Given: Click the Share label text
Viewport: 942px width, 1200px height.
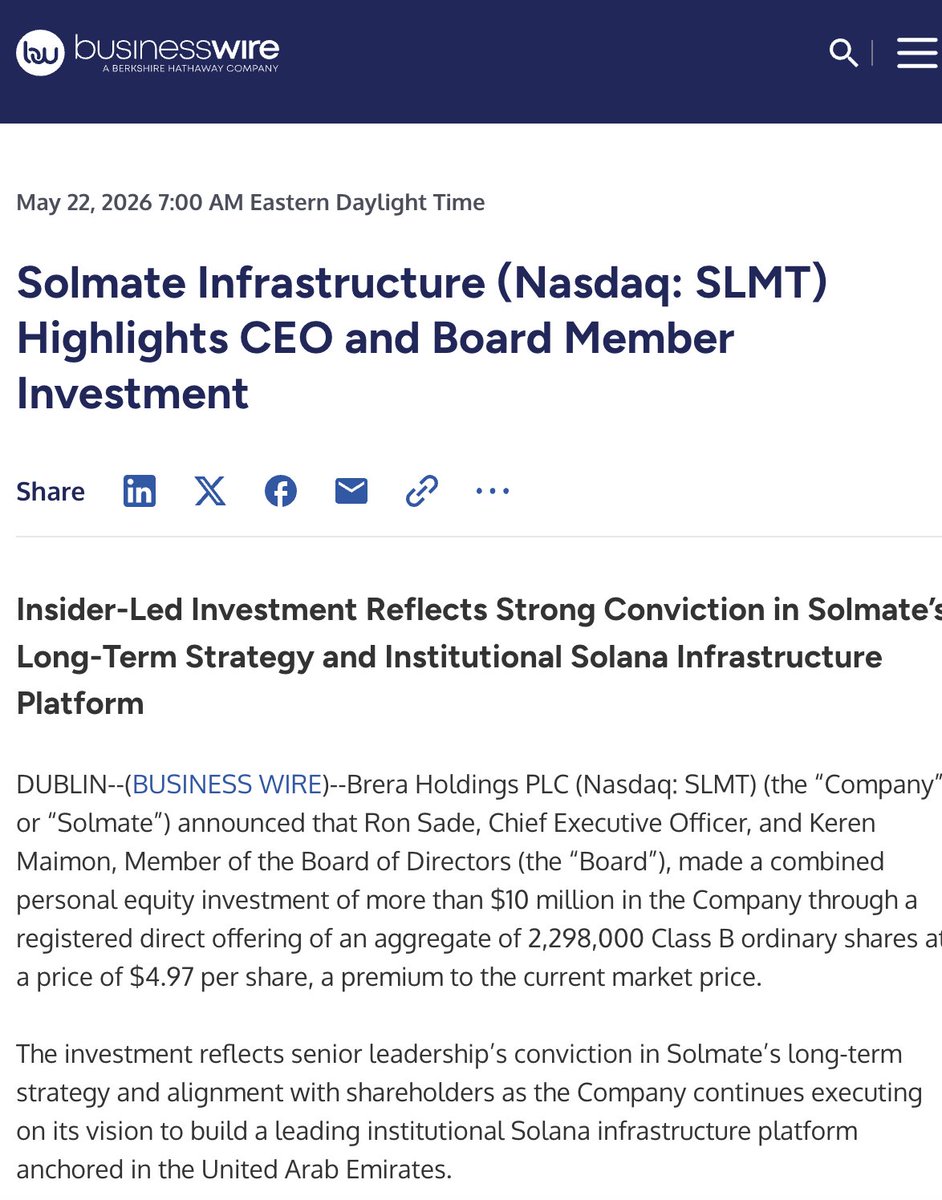Looking at the screenshot, I should (50, 492).
